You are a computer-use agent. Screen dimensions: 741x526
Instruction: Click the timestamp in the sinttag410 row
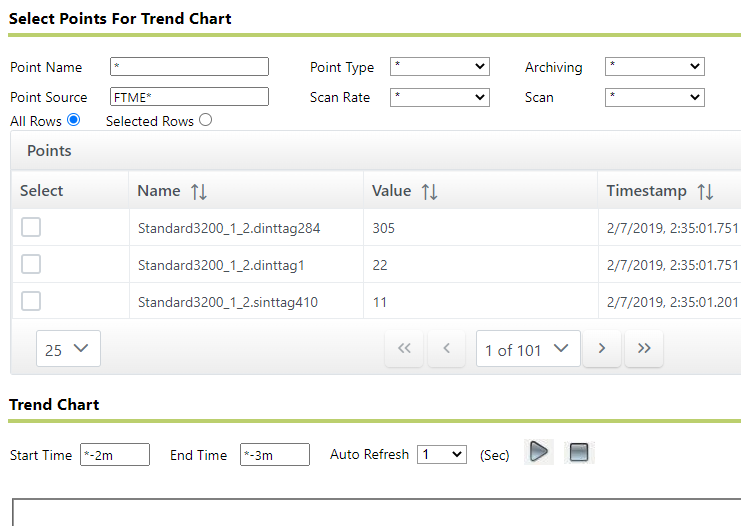[673, 302]
